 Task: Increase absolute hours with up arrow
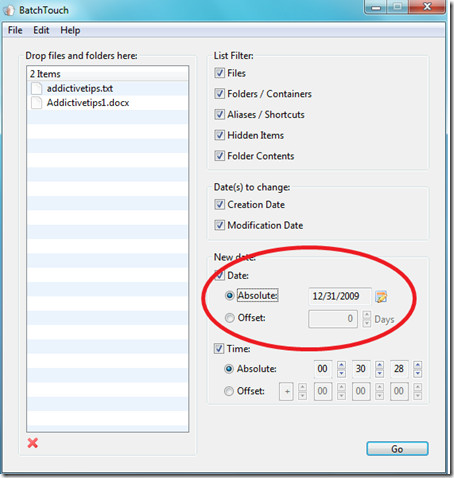(341, 365)
